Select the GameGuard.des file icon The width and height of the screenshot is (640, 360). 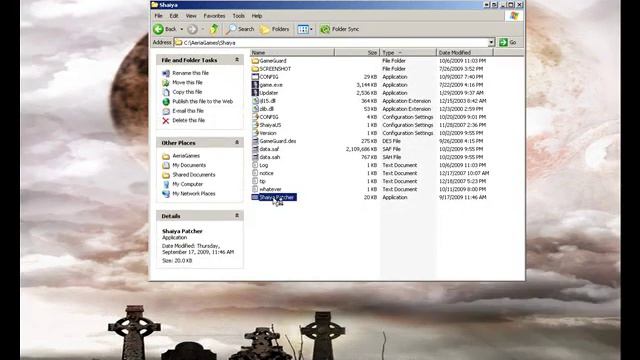pos(255,141)
